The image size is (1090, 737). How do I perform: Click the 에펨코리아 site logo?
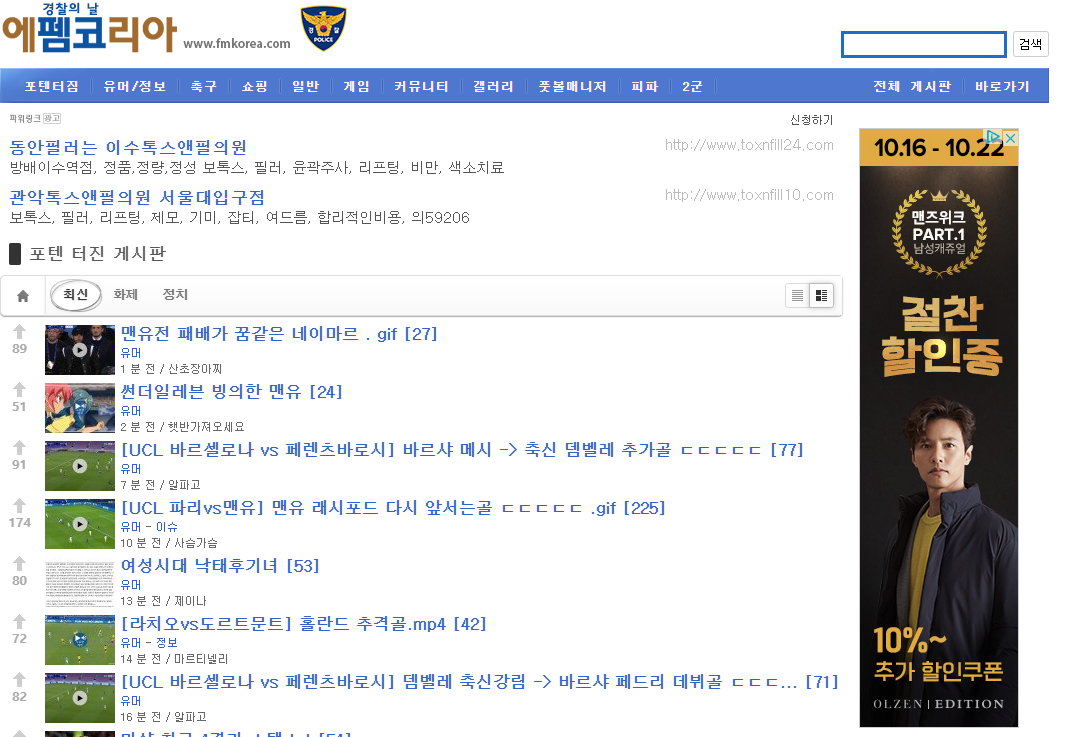pos(89,29)
